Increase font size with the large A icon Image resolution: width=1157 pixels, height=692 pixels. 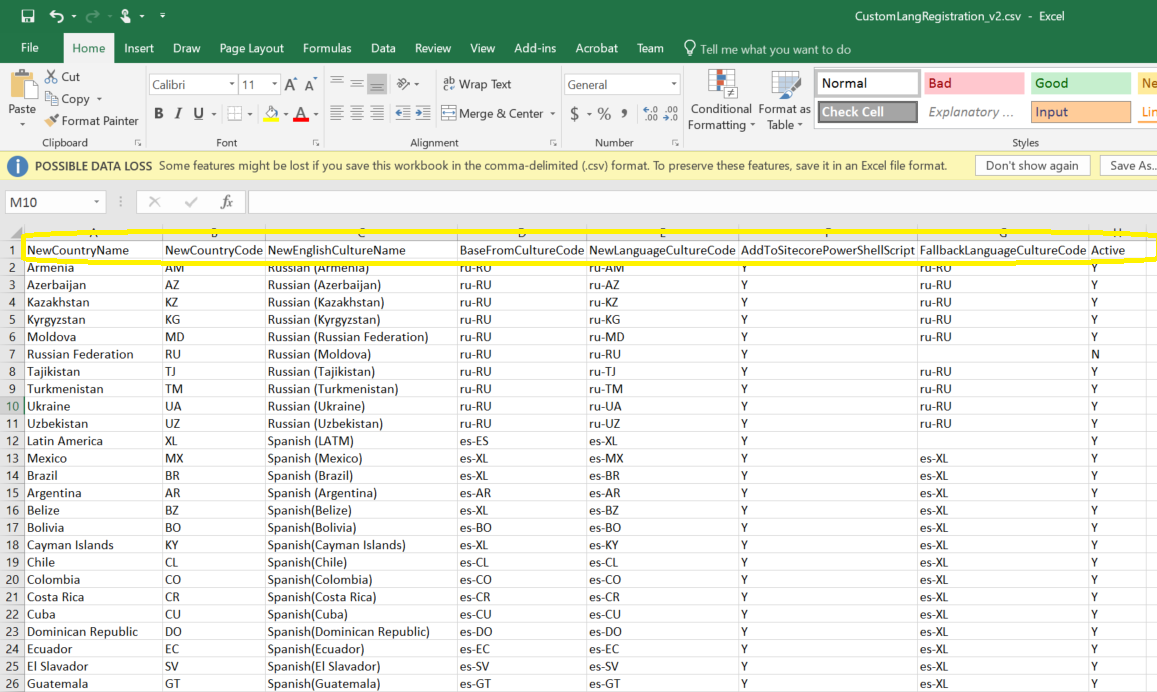coord(290,85)
